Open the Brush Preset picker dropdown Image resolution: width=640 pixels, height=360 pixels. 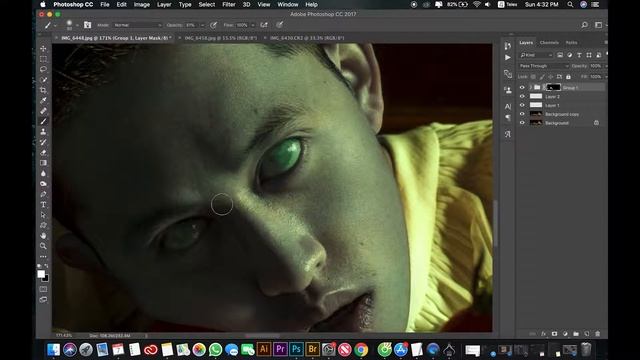[x=77, y=25]
